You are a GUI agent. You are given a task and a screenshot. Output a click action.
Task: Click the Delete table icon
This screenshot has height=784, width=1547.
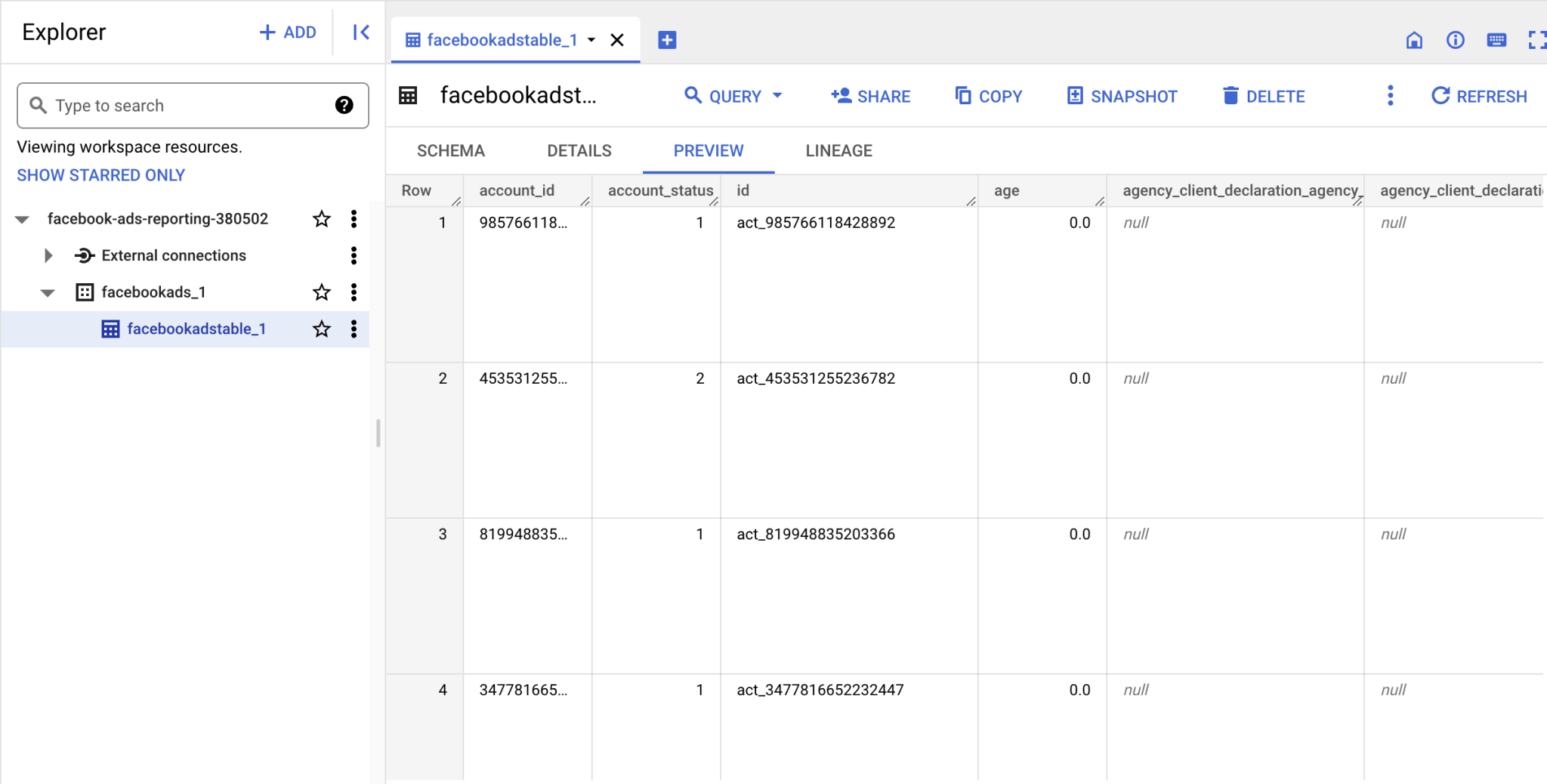click(1231, 96)
